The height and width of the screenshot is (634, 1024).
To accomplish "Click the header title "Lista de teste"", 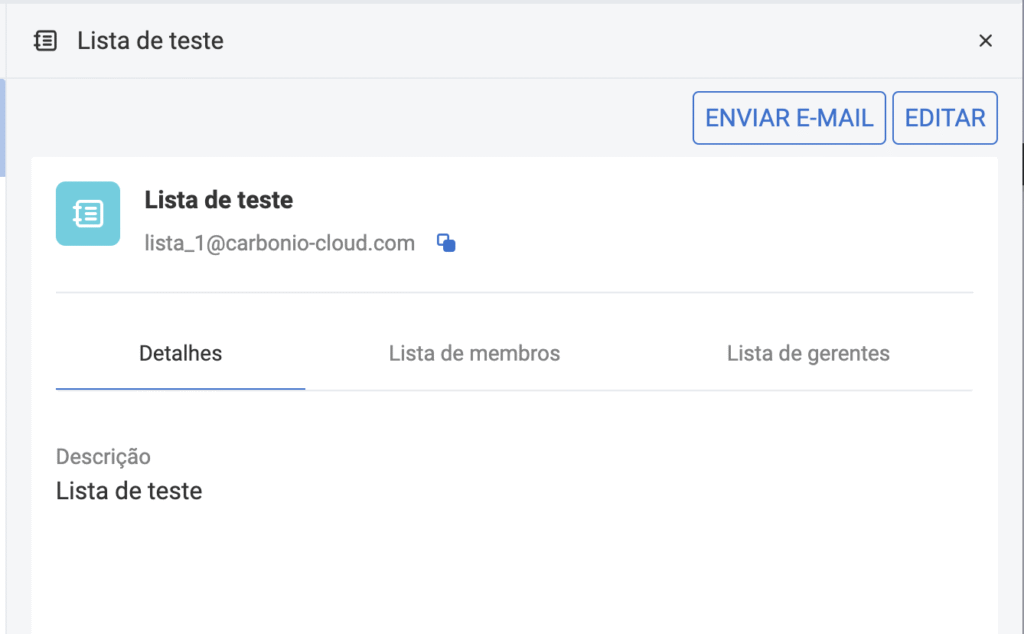I will [x=150, y=41].
